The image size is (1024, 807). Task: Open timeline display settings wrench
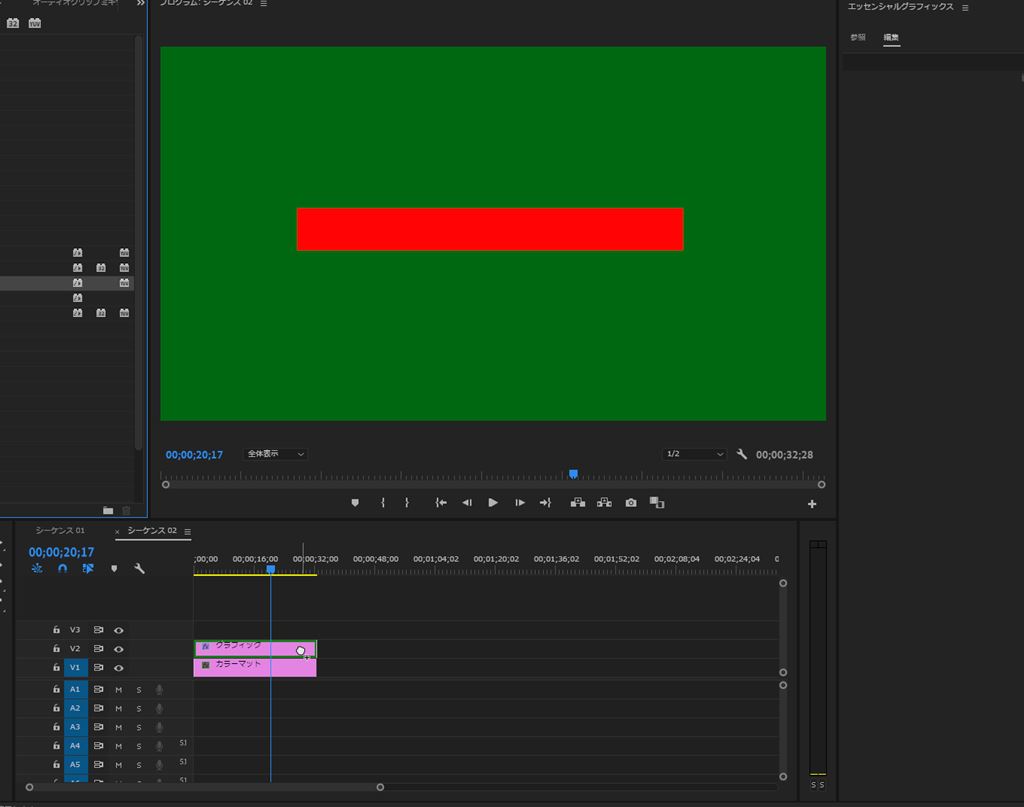(x=140, y=569)
